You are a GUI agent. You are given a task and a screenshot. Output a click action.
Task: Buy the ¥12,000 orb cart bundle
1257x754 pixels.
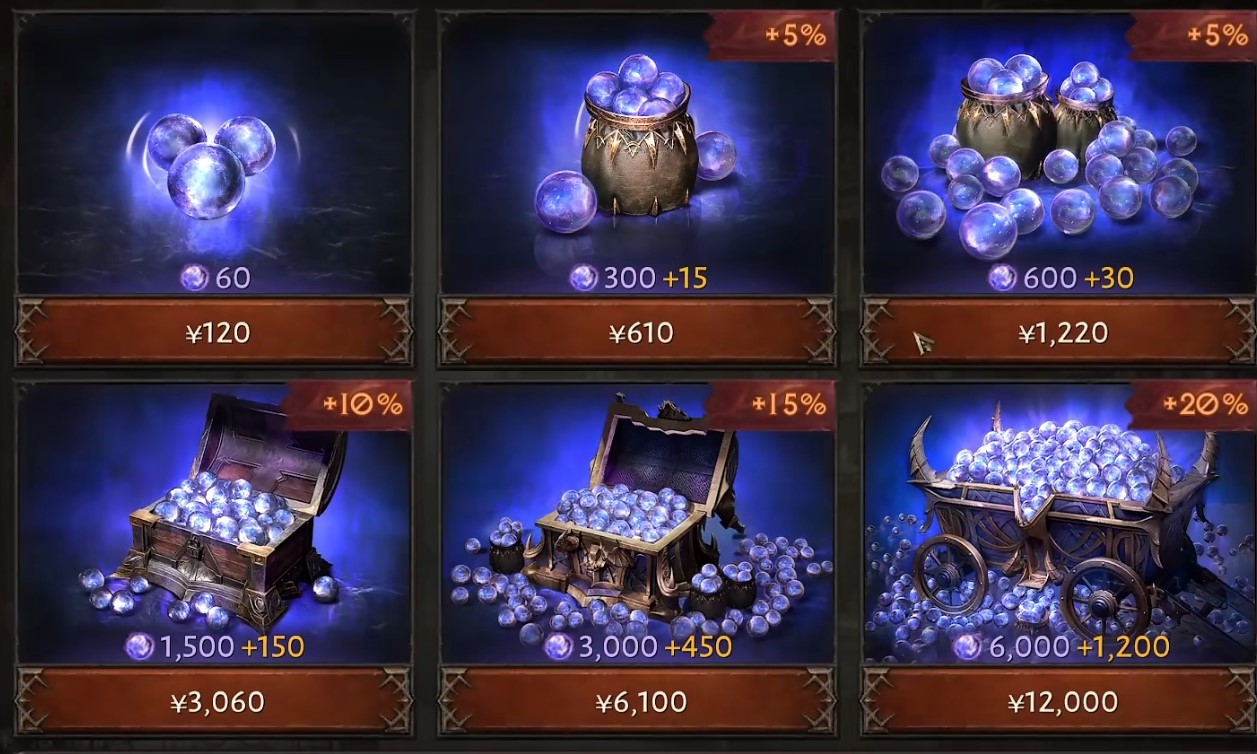1058,701
